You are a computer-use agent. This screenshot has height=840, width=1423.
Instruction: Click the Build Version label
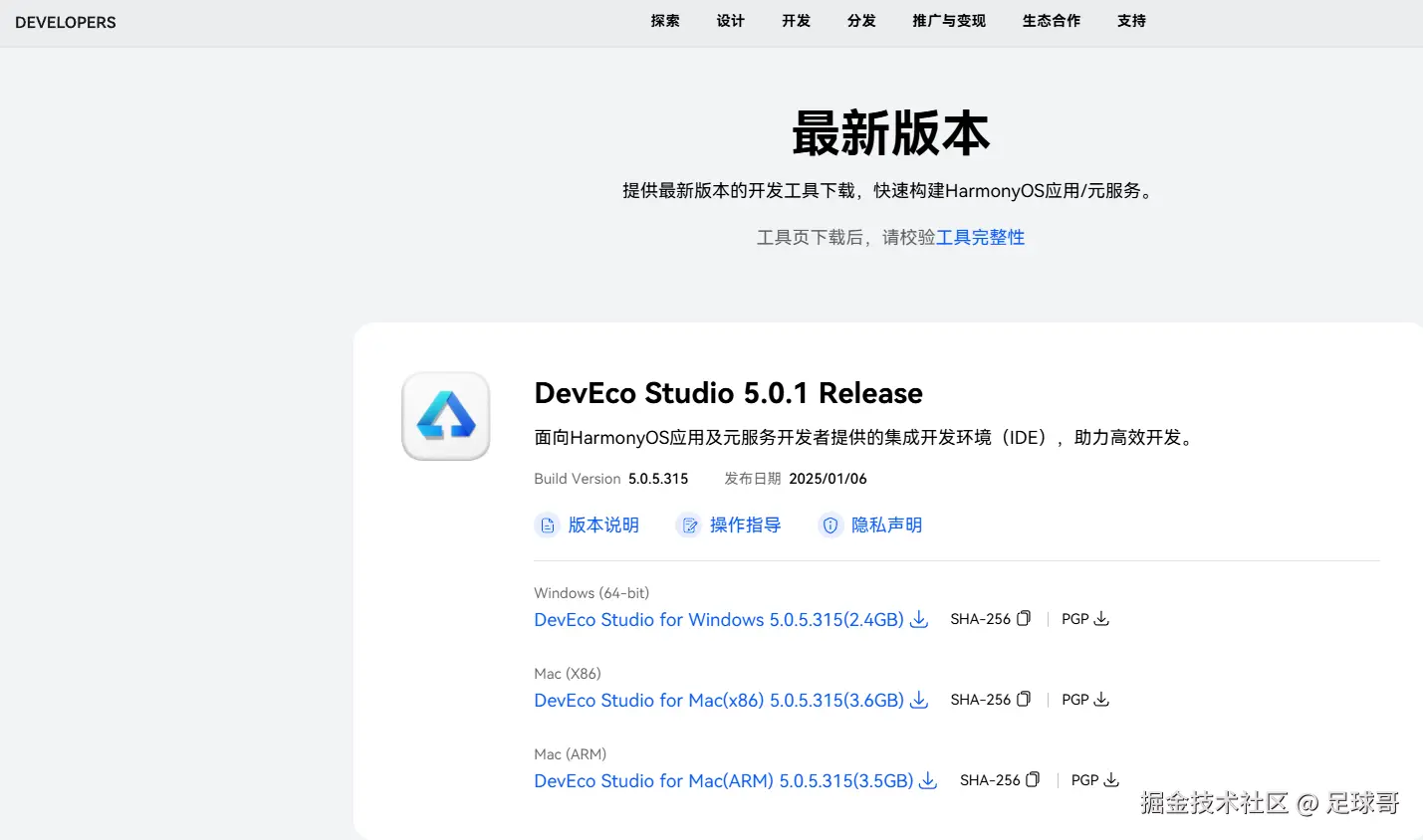click(578, 479)
